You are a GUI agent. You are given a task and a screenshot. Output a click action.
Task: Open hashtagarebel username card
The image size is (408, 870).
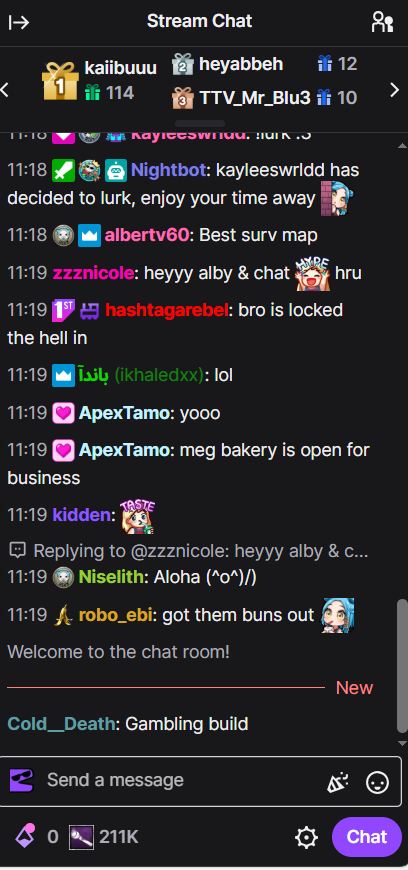tap(167, 310)
